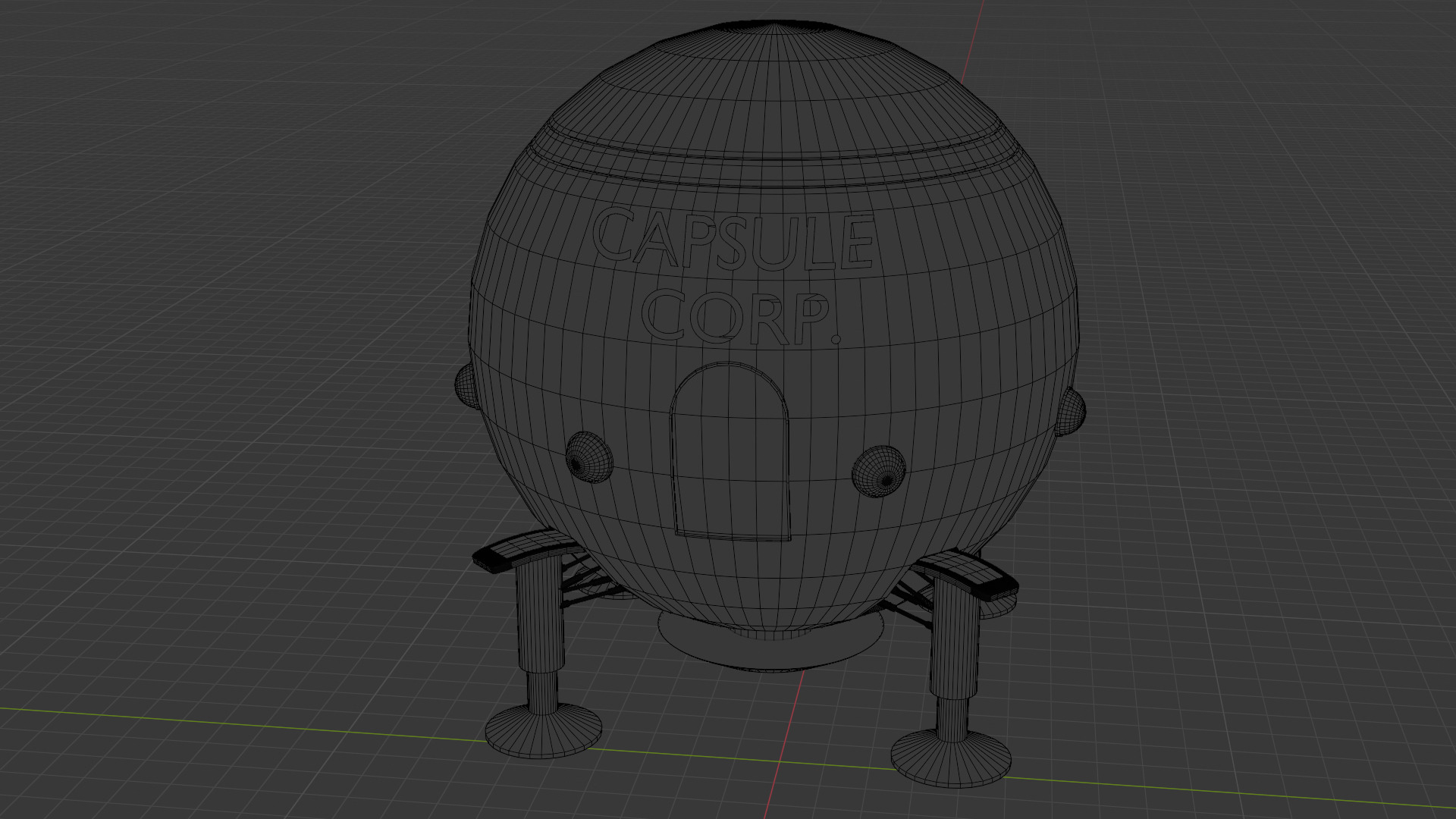Image resolution: width=1456 pixels, height=819 pixels.
Task: Select the right landing leg cylinder
Action: click(954, 639)
